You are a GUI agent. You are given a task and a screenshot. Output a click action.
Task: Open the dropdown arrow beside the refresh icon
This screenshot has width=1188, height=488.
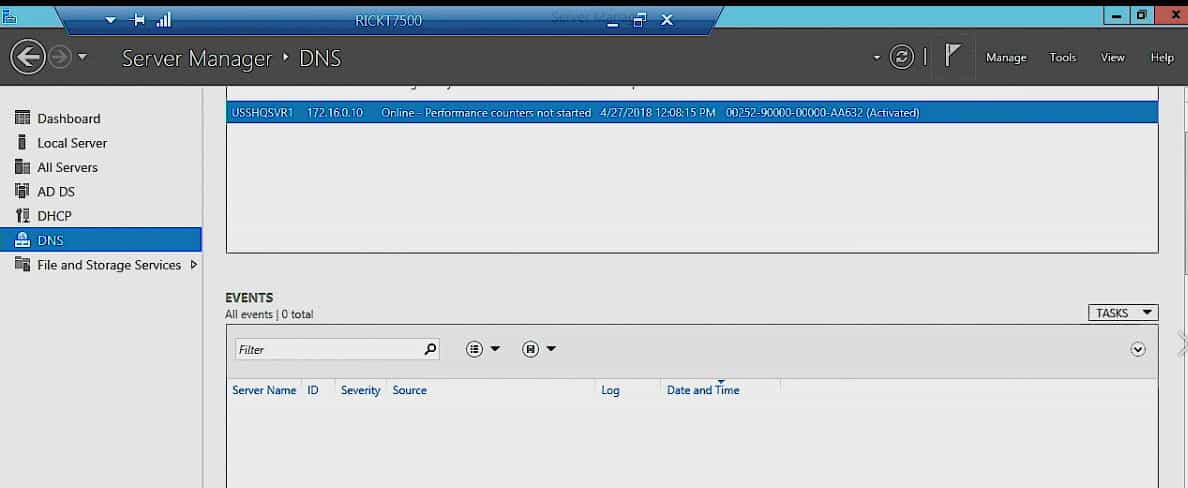[877, 58]
